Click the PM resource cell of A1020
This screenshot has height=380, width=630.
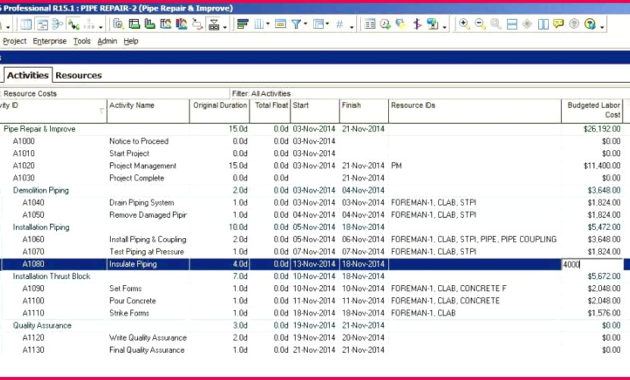point(475,165)
